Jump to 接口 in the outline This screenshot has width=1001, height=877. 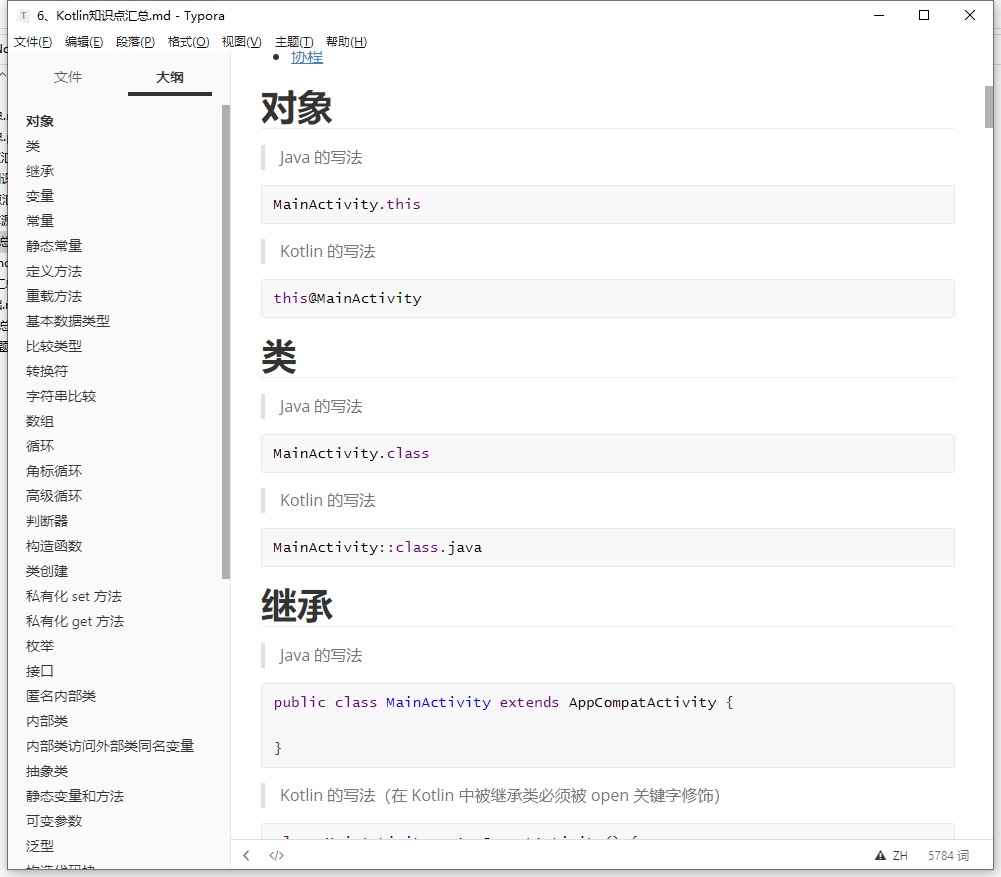[x=40, y=671]
